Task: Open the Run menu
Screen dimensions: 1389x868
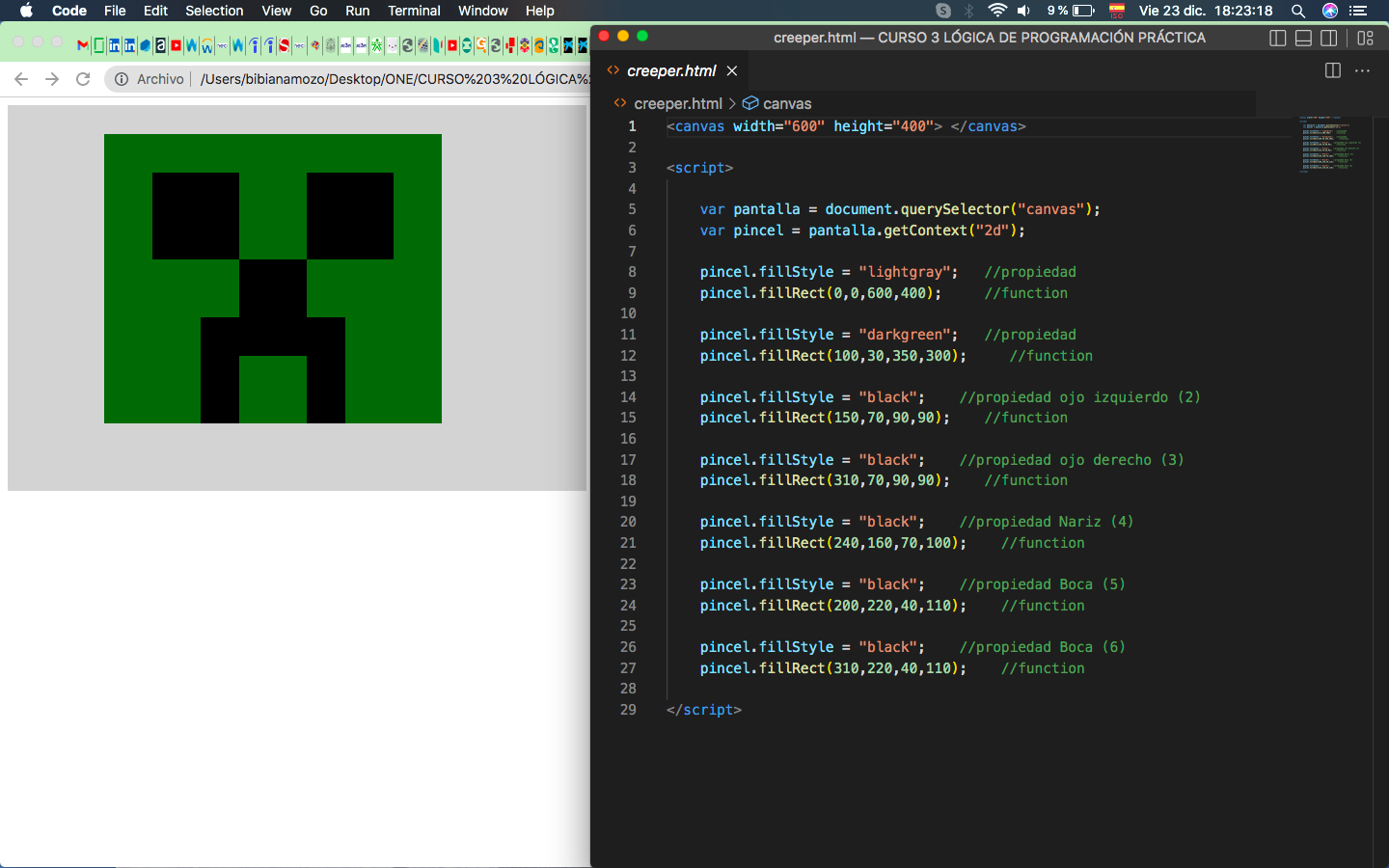Action: coord(358,11)
